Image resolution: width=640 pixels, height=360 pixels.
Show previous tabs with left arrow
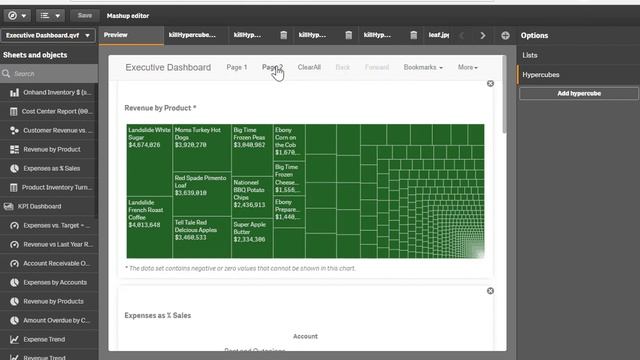(x=462, y=36)
